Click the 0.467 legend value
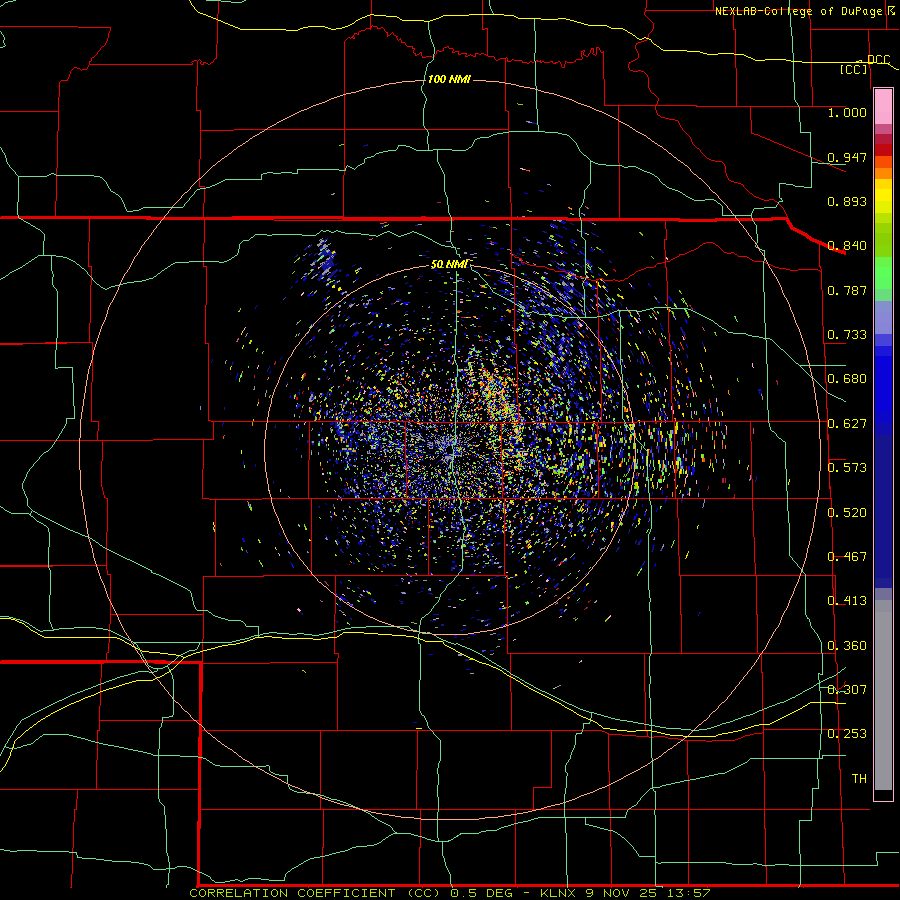This screenshot has width=900, height=900. (x=847, y=557)
